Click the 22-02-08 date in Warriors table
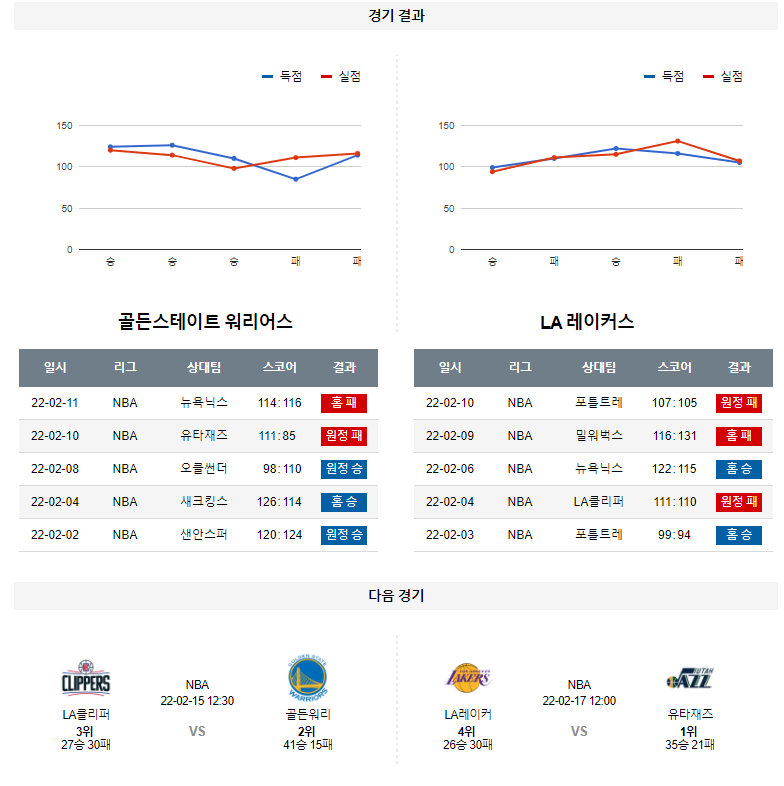This screenshot has height=786, width=784. 55,469
